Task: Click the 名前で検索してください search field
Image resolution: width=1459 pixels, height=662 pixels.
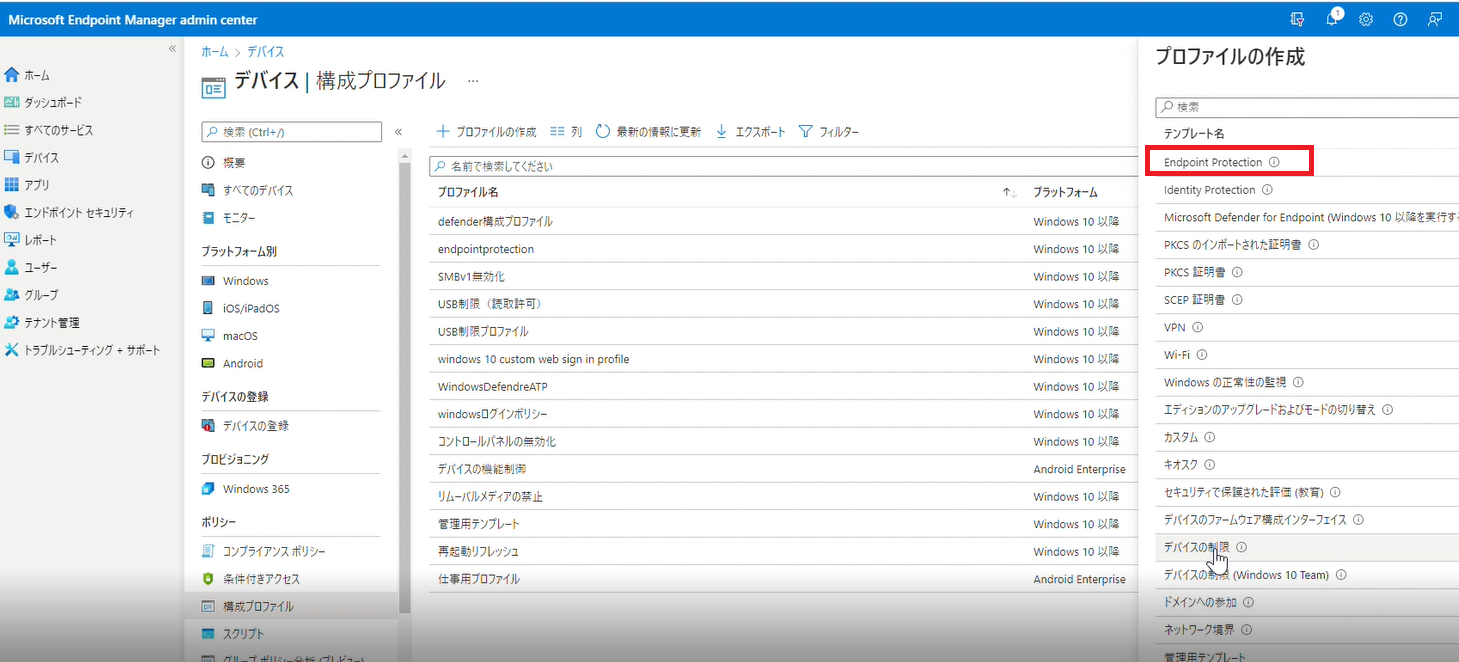Action: coord(783,166)
